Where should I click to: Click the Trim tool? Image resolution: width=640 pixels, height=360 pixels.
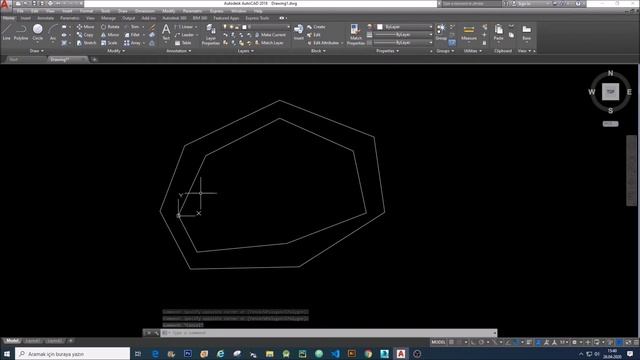132,27
